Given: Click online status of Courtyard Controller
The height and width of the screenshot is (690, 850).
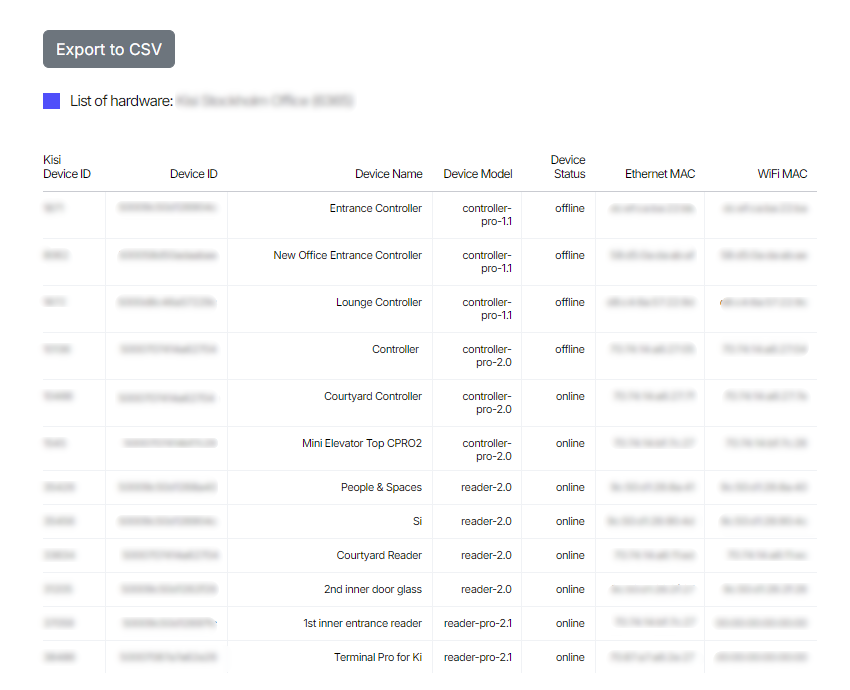Looking at the screenshot, I should [x=570, y=396].
